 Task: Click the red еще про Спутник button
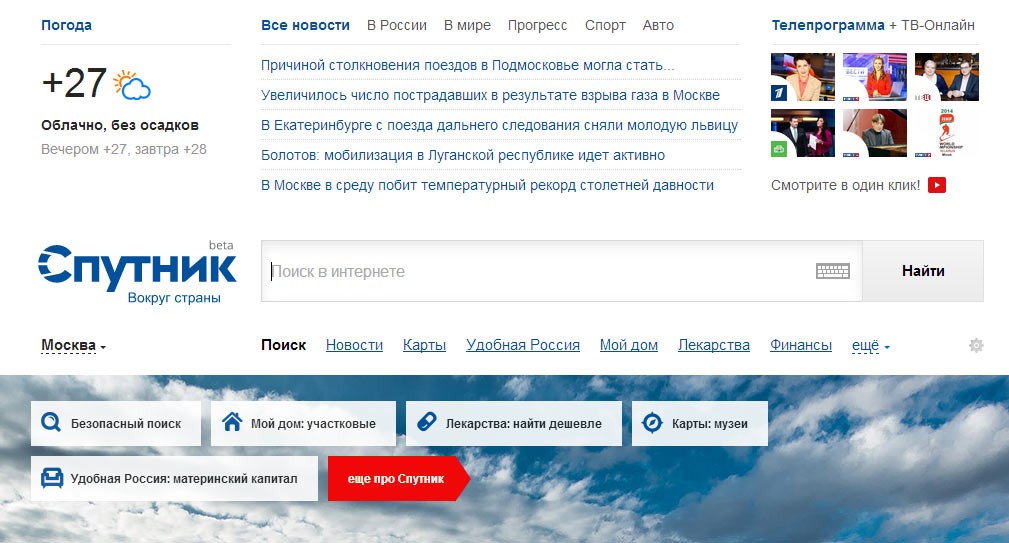[398, 479]
